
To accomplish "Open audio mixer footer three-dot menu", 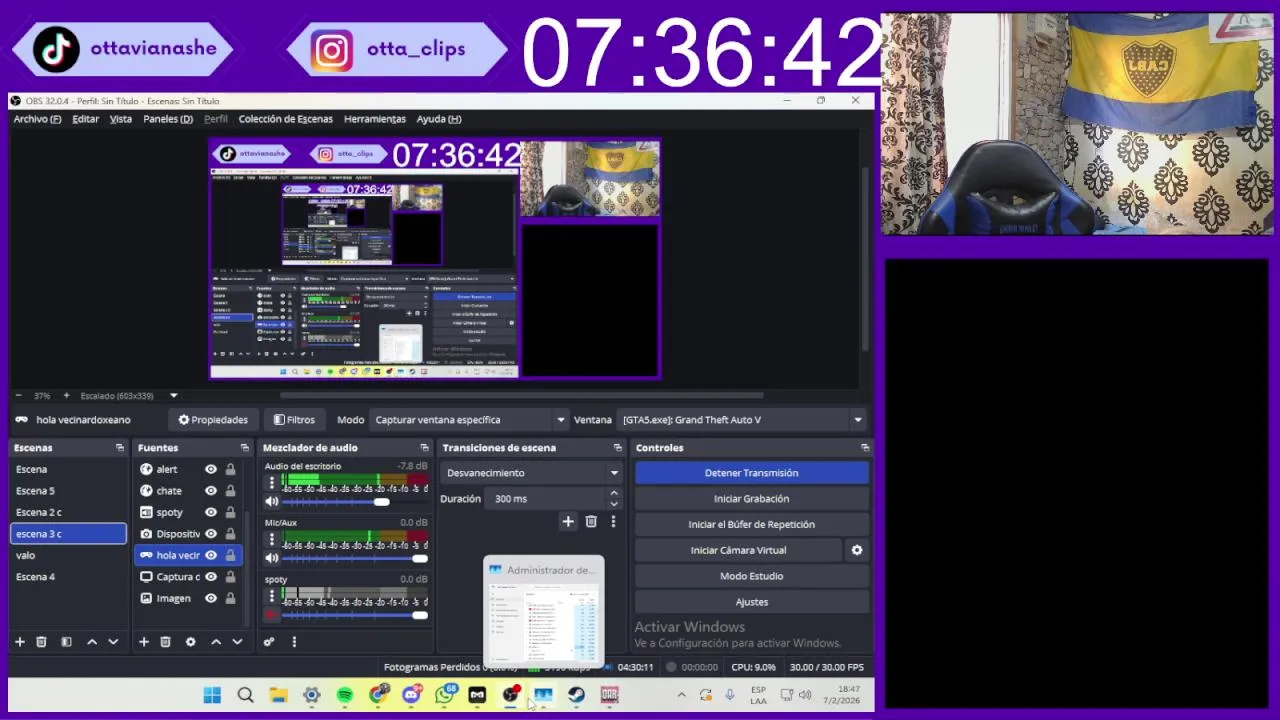I will [294, 642].
